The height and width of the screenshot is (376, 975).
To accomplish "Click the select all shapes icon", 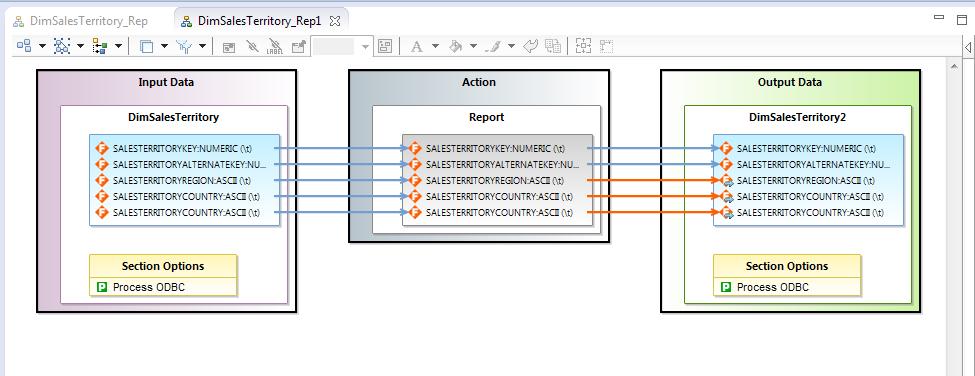I will pos(62,46).
